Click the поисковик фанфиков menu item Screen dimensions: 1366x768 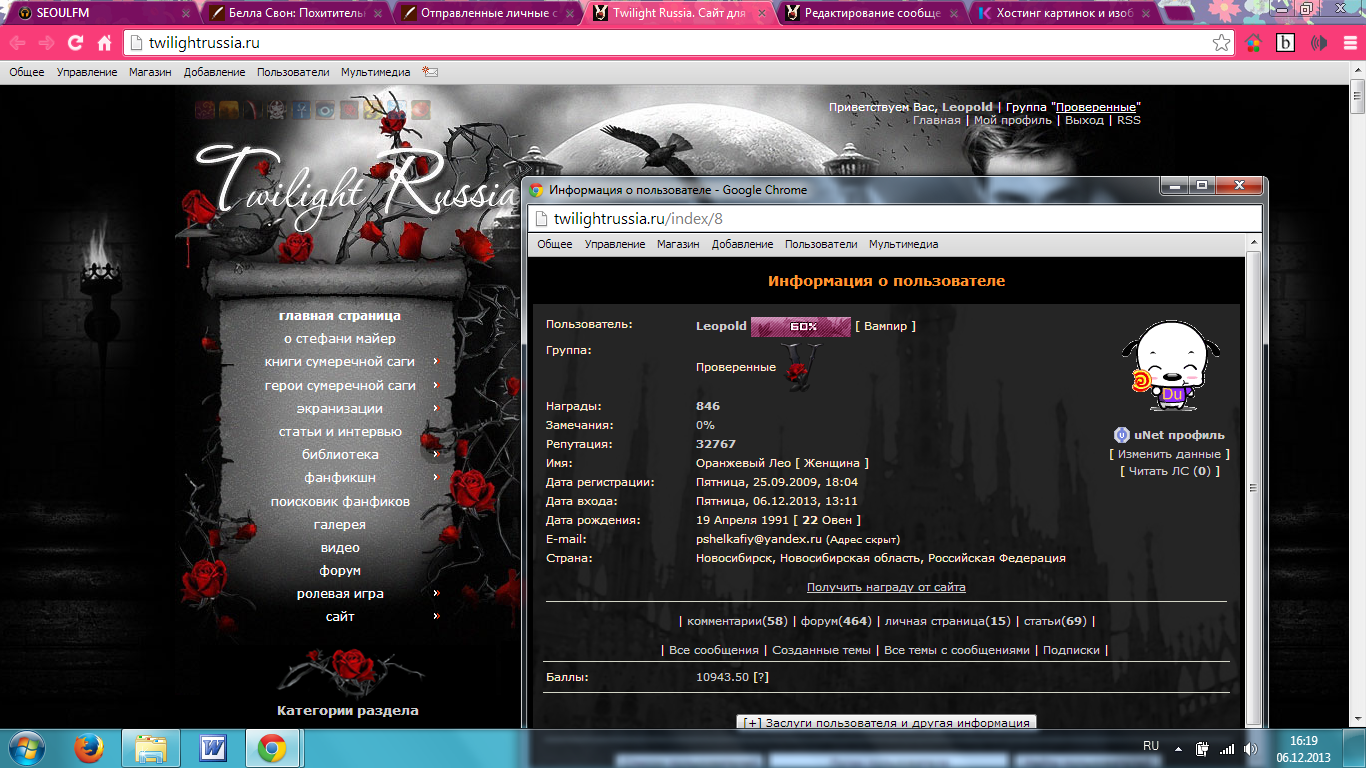pos(340,501)
